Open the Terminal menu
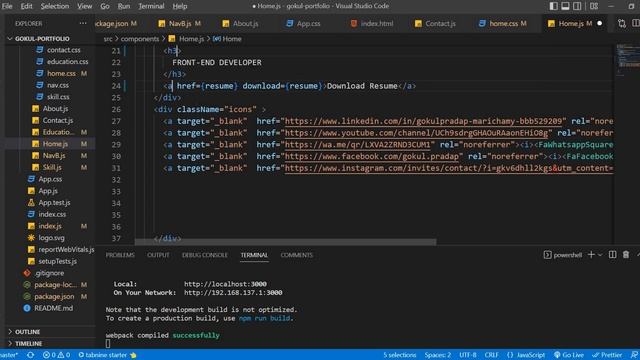This screenshot has height=360, width=640. coord(151,6)
